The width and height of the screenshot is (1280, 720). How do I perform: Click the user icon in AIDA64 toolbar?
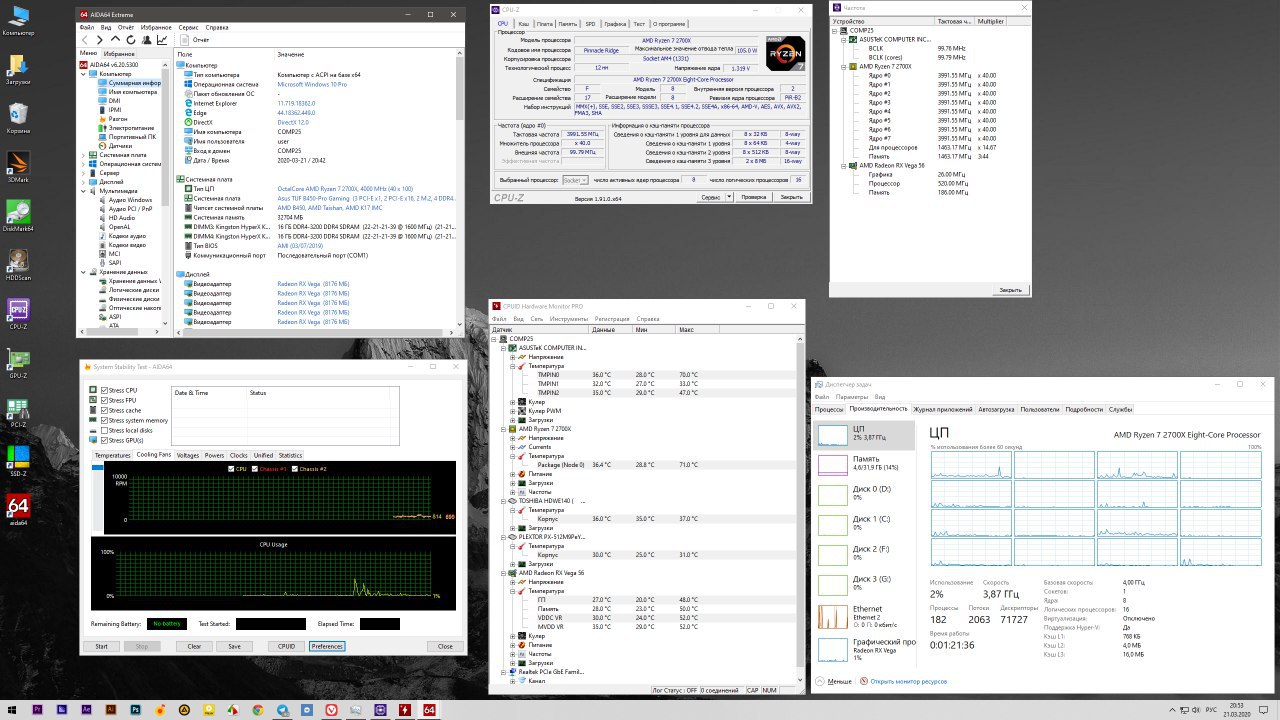coord(146,40)
